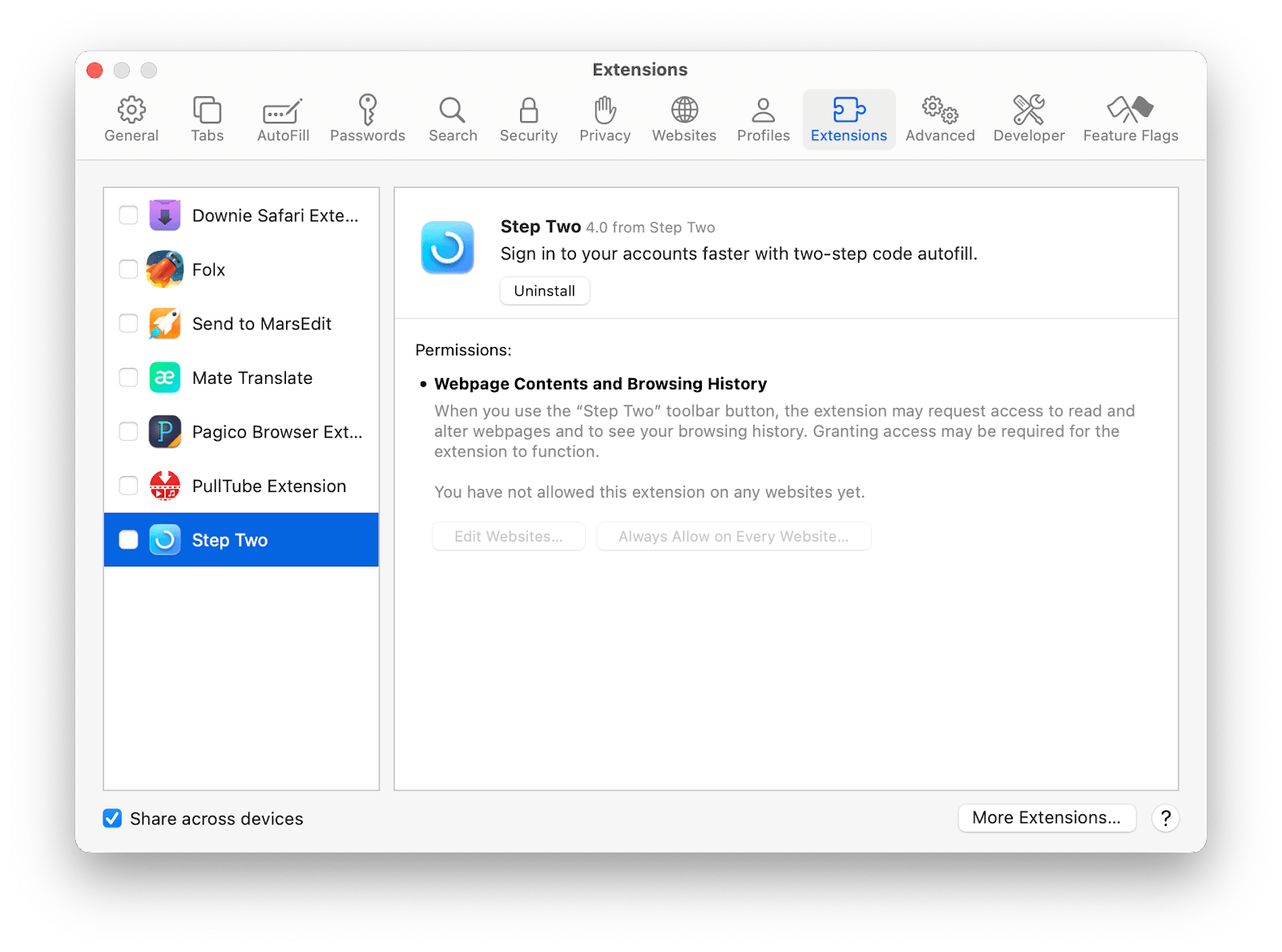Click the large Step Two detail icon
This screenshot has height=952, width=1282.
448,248
